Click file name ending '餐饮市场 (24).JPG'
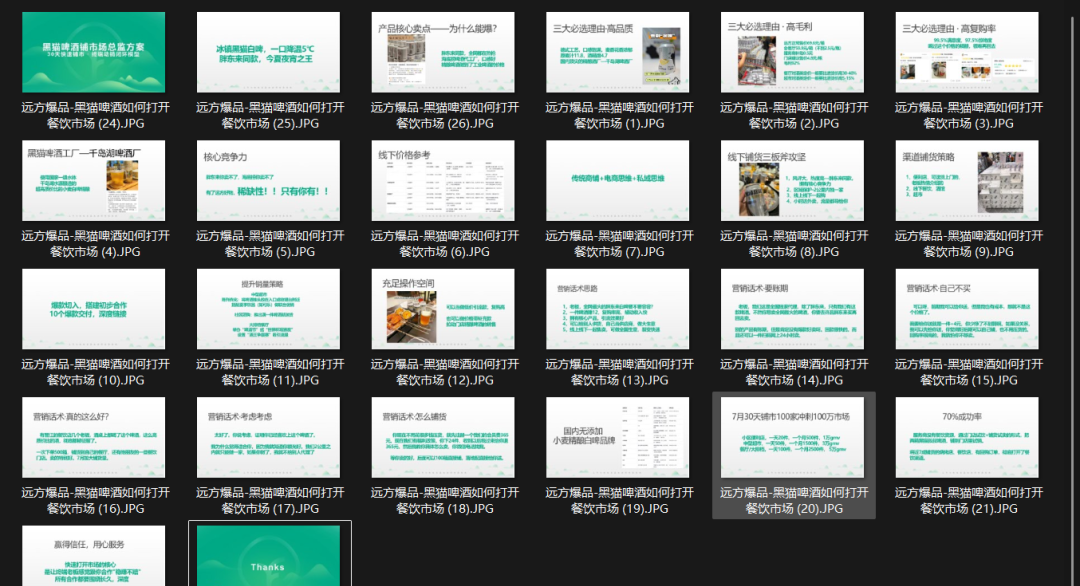The image size is (1080, 586). click(95, 116)
